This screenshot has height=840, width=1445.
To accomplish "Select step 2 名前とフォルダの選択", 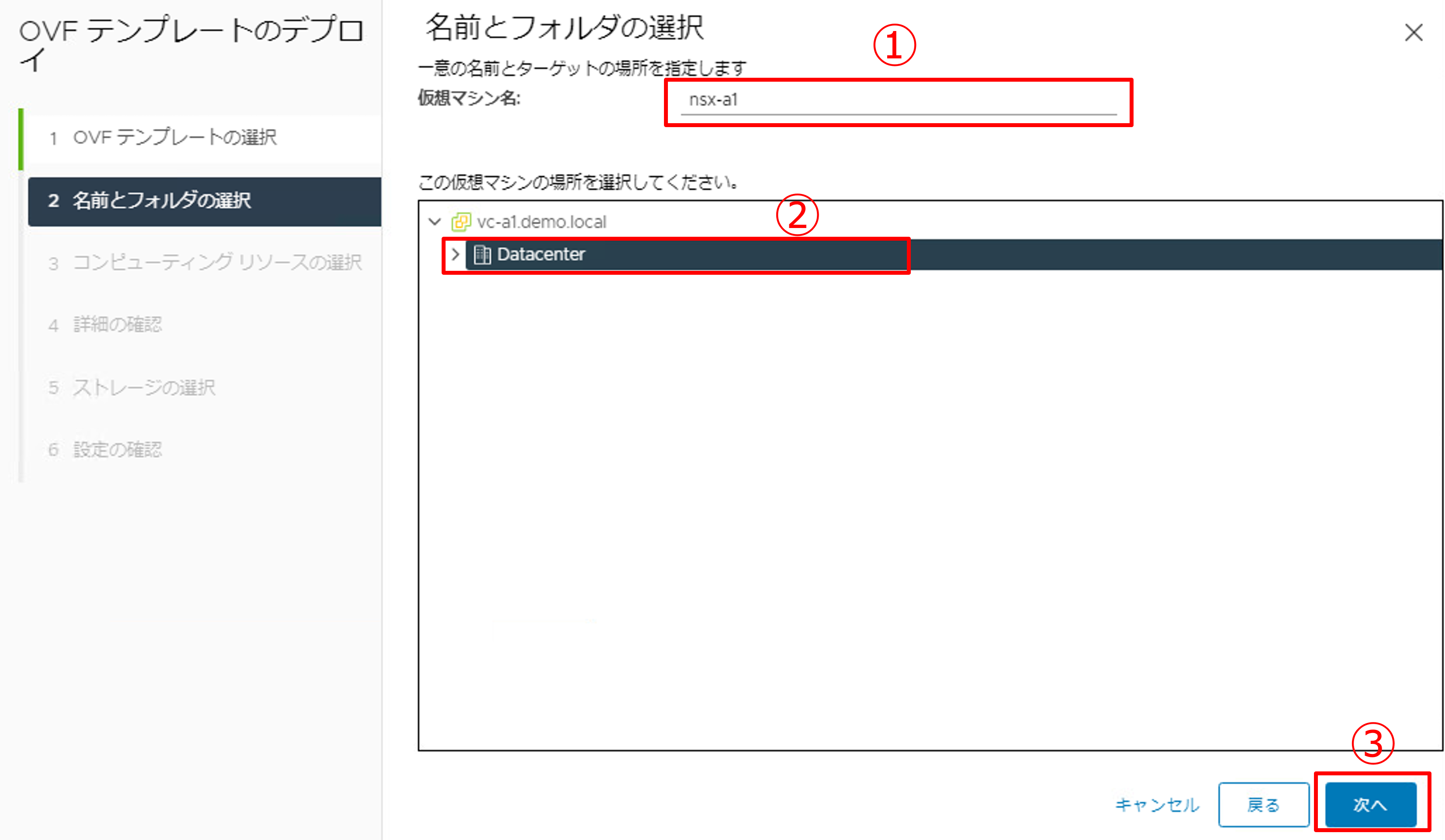I will click(162, 200).
